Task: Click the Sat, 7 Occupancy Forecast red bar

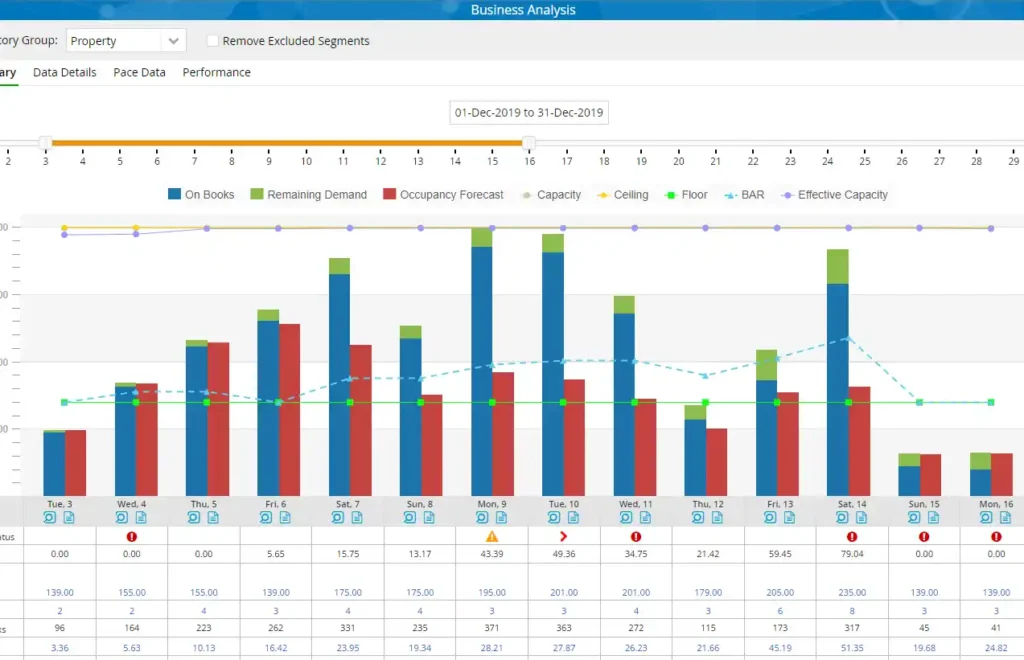Action: (360, 420)
